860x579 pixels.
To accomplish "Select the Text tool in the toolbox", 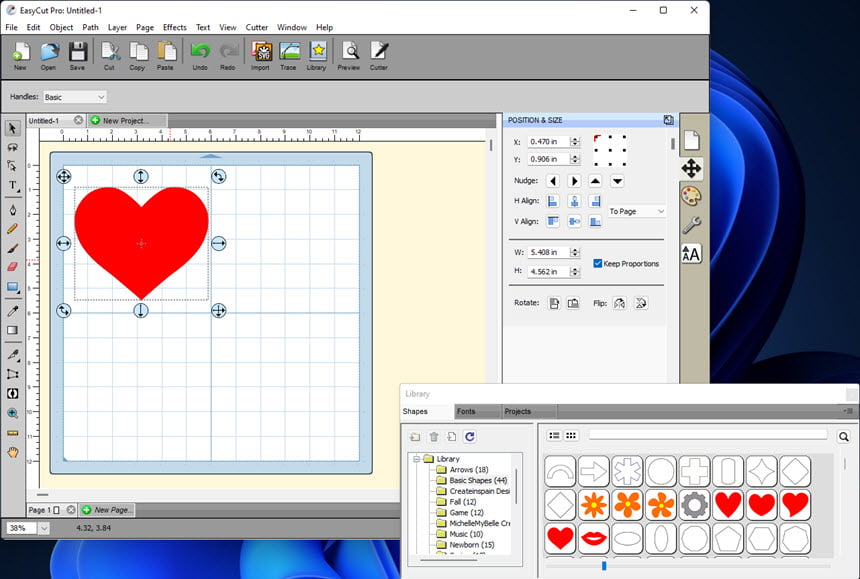I will (x=12, y=185).
